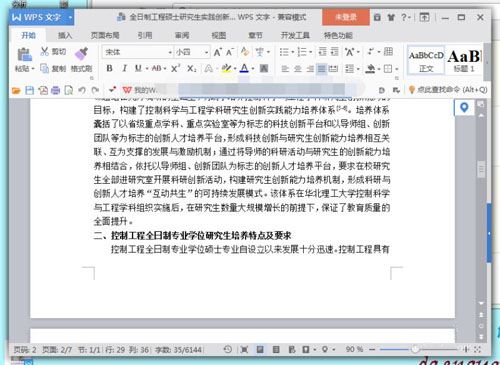Click the 90 % zoom level text

click(x=354, y=349)
